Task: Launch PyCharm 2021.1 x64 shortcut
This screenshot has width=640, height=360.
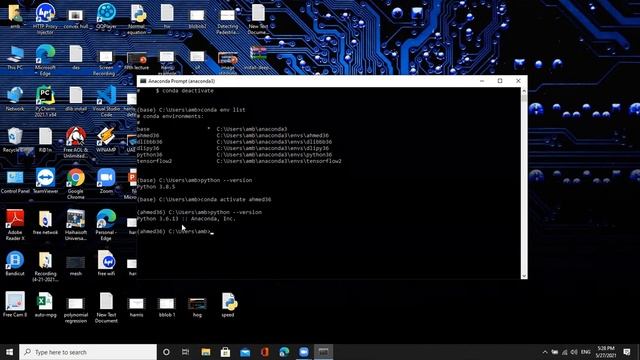Action: click(45, 101)
